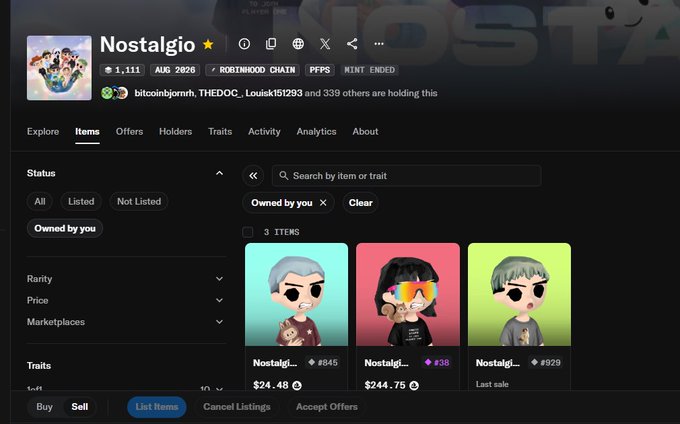
Task: Open the rainbow-visor NFT with pink background
Action: point(408,294)
